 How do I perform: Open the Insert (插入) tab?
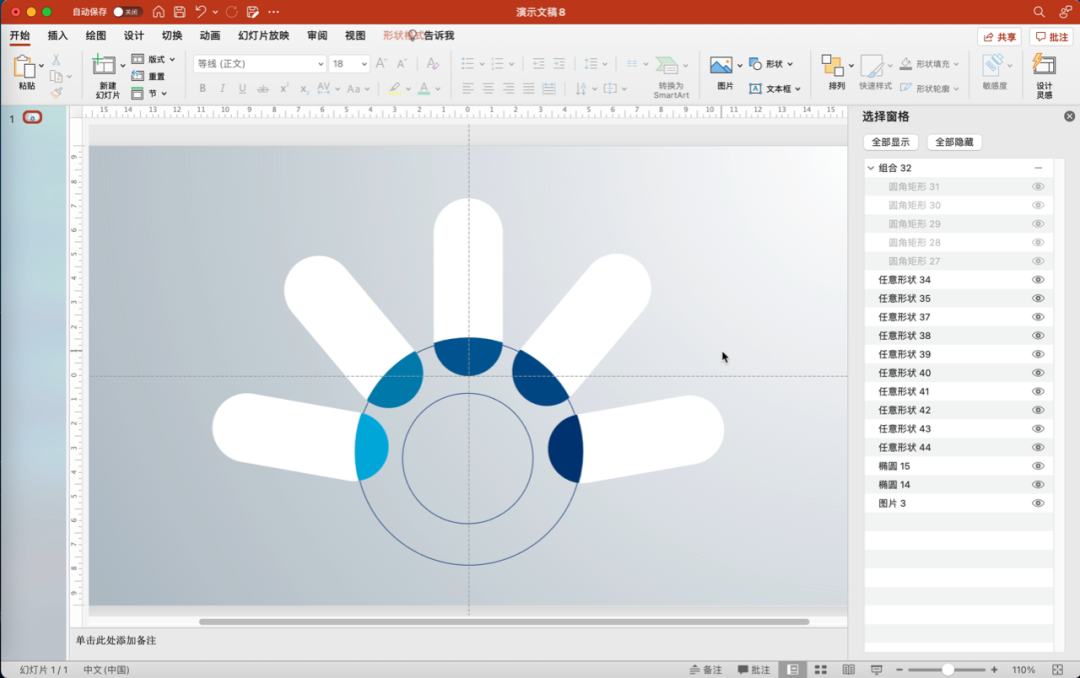[x=58, y=36]
